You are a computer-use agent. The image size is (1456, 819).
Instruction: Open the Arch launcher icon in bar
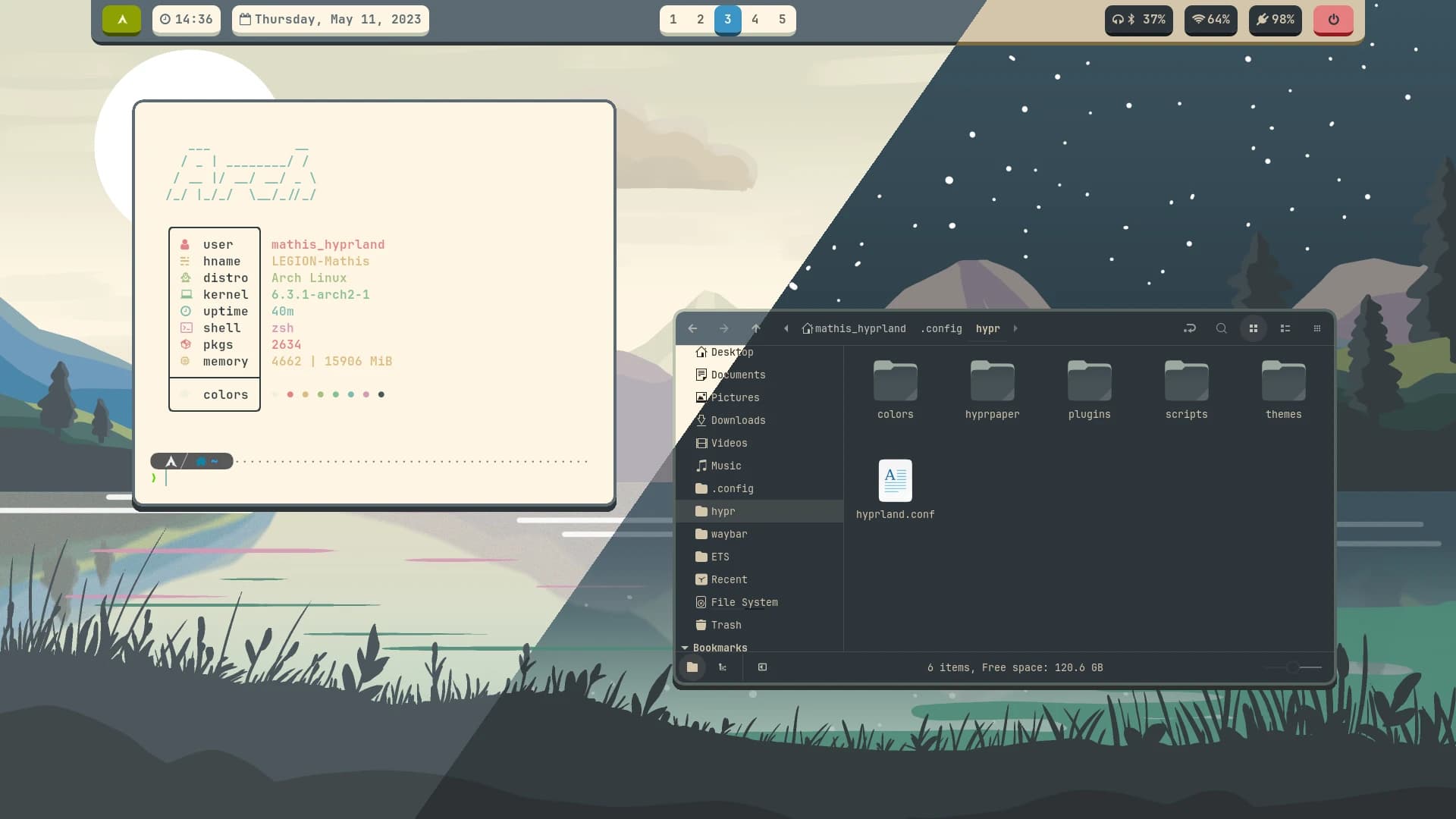tap(122, 20)
